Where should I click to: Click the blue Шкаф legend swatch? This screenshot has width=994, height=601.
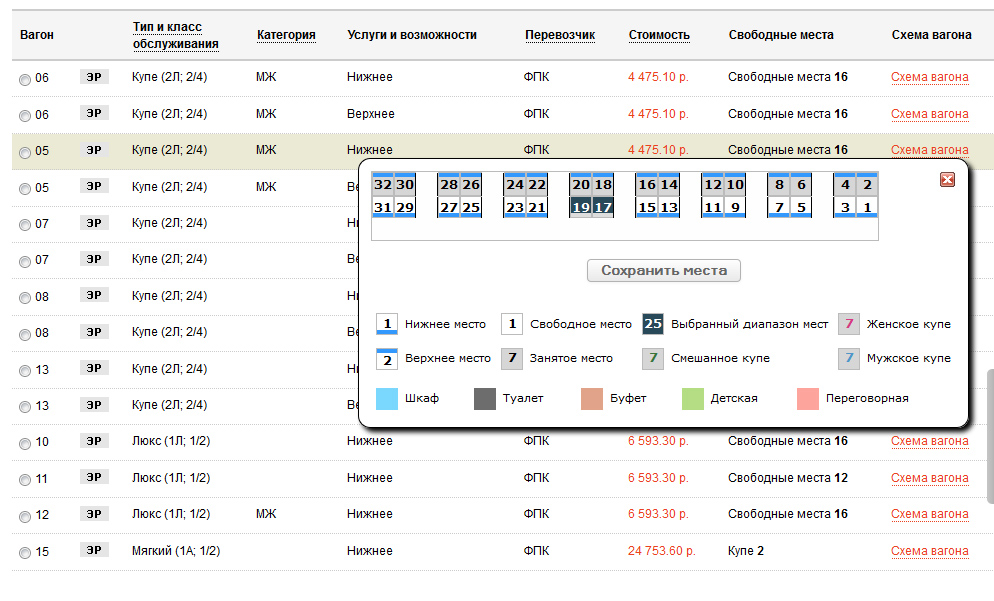387,399
